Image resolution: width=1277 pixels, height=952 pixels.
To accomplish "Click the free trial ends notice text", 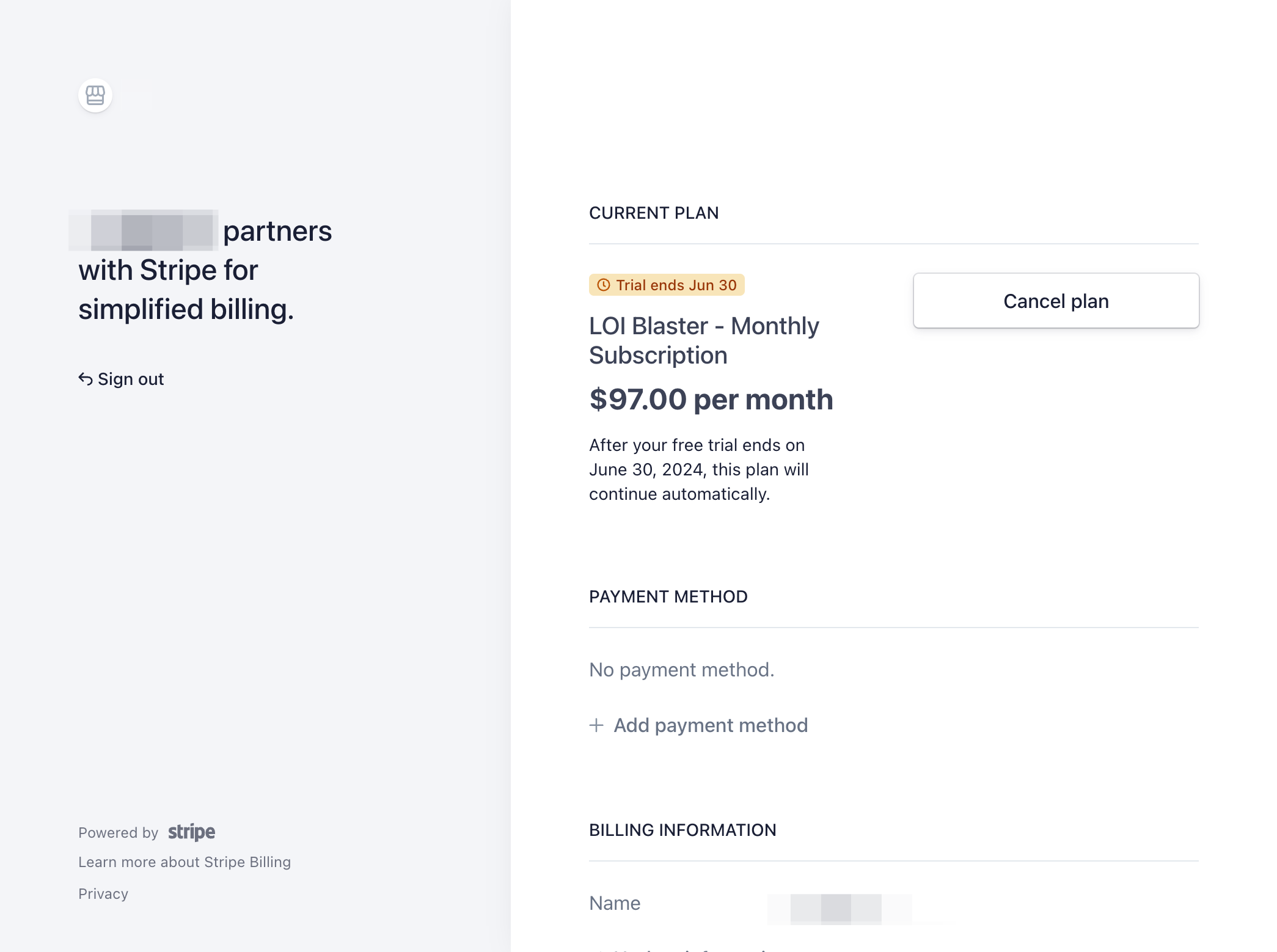I will pos(699,469).
